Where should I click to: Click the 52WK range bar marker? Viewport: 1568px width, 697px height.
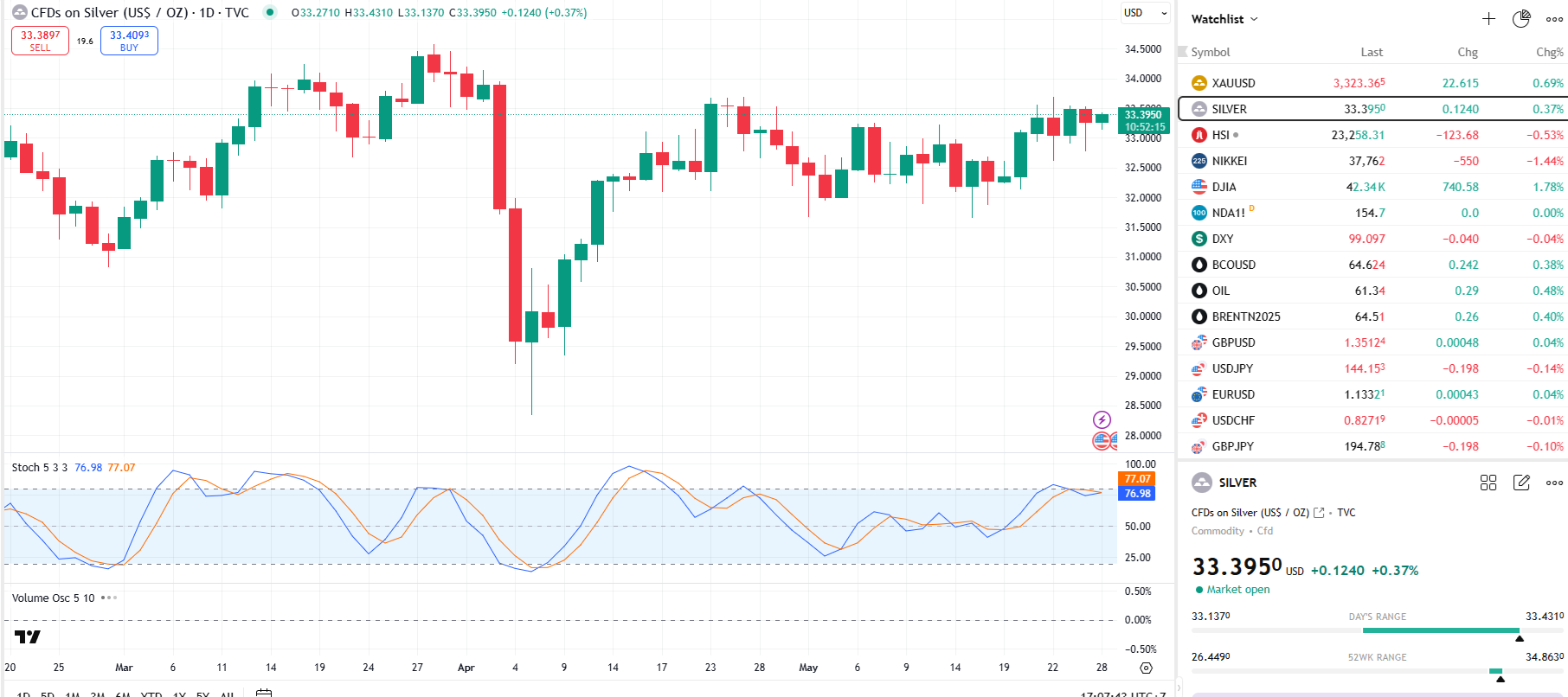tap(1500, 677)
